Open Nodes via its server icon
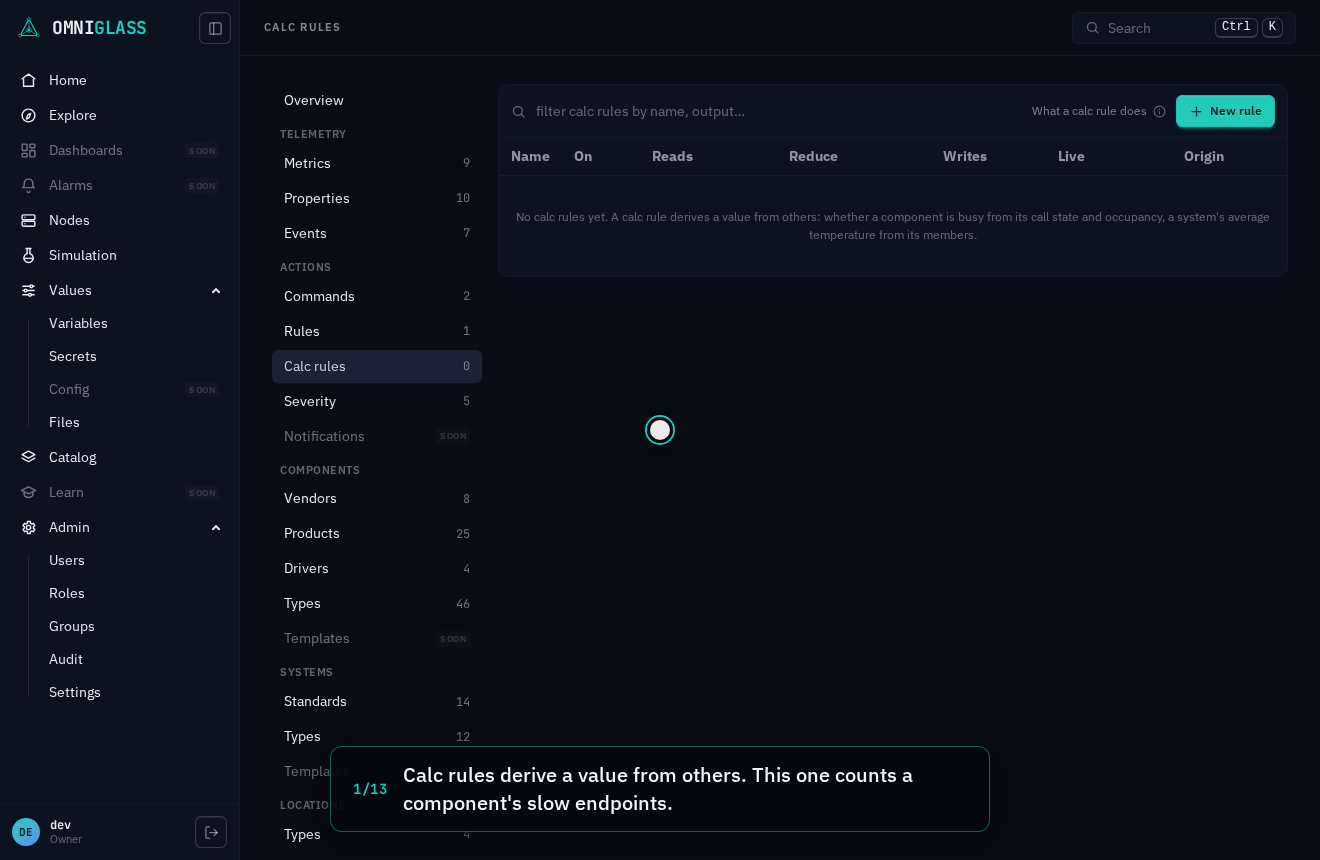Image resolution: width=1320 pixels, height=860 pixels. click(29, 220)
